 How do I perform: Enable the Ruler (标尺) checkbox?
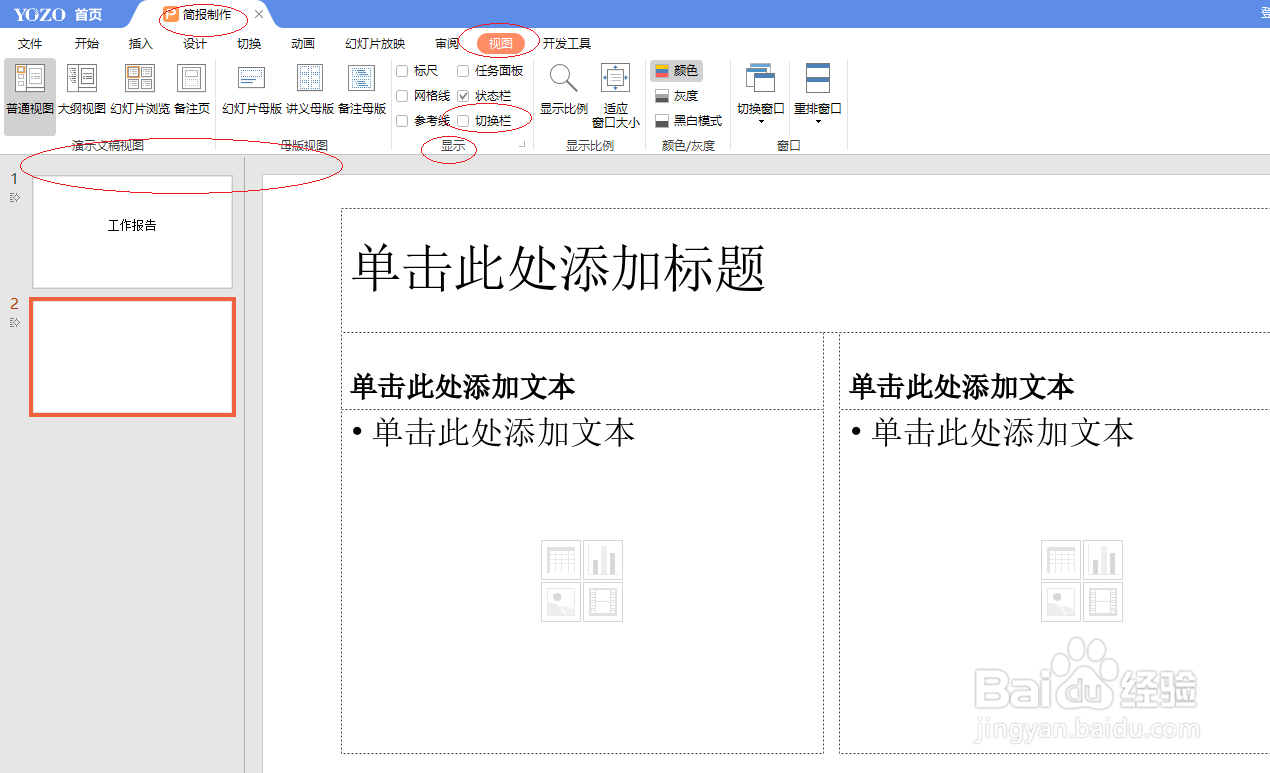coord(402,71)
